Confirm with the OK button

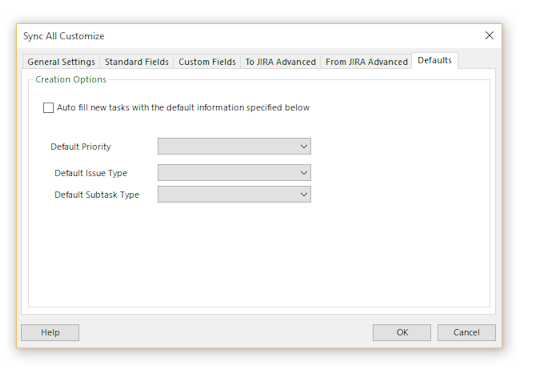click(x=402, y=333)
